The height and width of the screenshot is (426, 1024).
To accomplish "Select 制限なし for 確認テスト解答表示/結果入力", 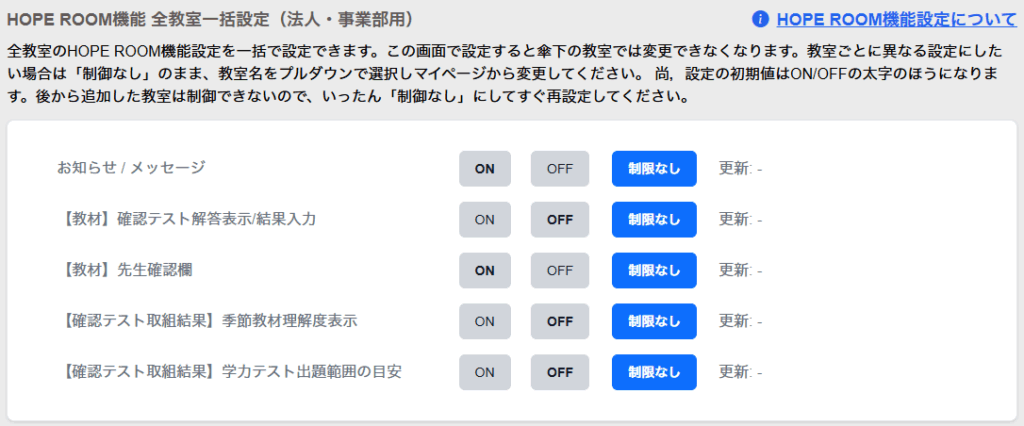I will click(x=654, y=219).
